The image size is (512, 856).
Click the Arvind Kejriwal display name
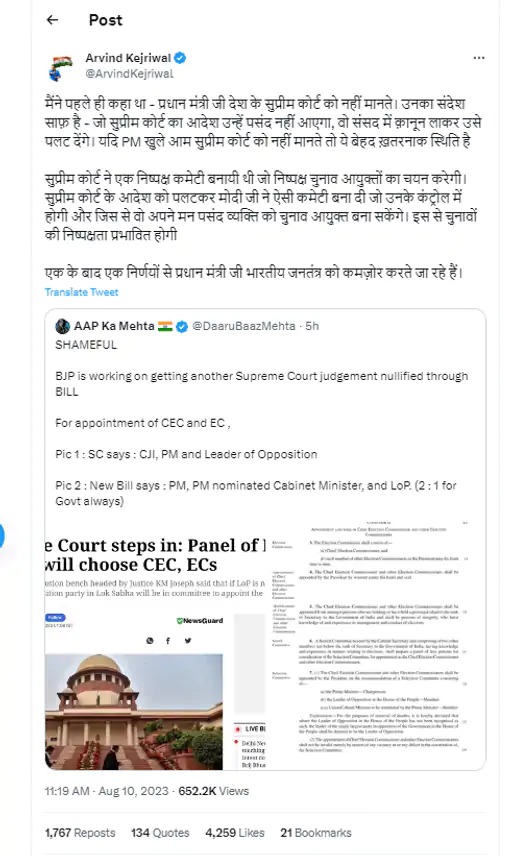click(128, 58)
